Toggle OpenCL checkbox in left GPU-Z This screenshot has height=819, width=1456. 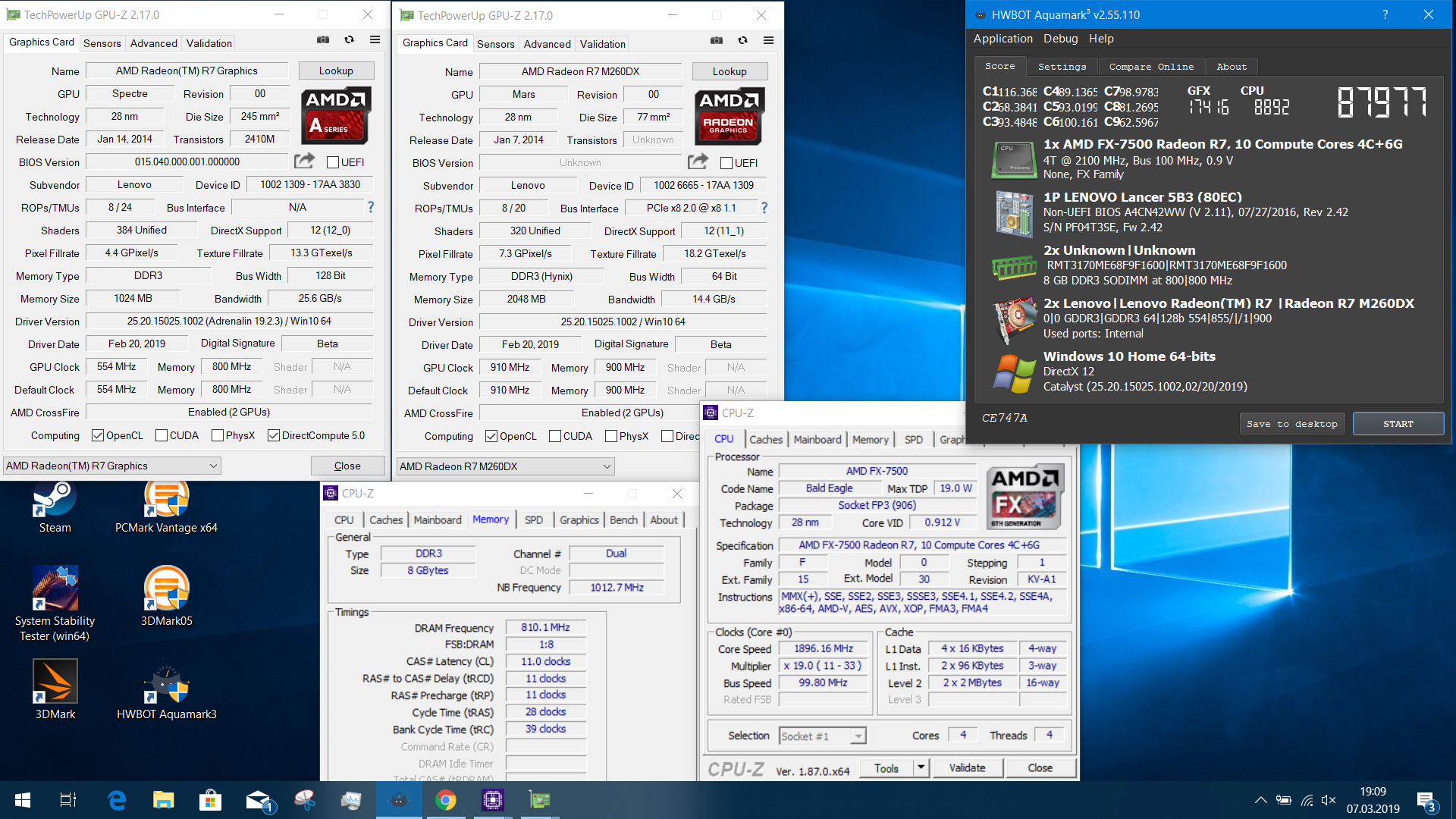point(97,435)
